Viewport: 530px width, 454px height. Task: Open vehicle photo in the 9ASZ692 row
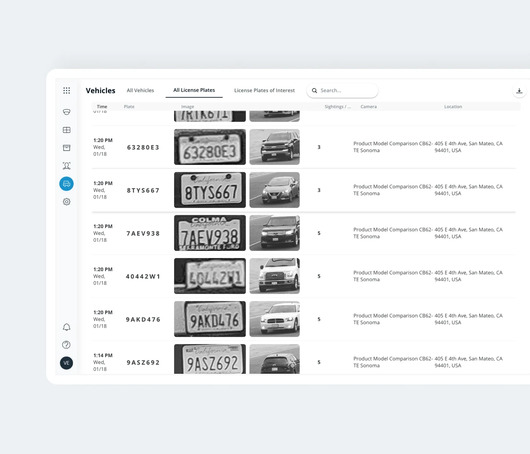274,359
